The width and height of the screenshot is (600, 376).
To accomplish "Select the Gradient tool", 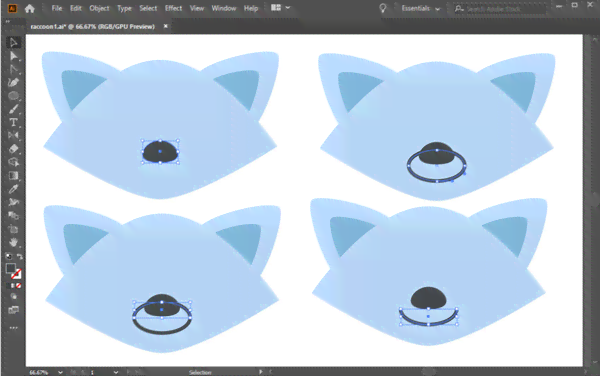I will click(13, 176).
